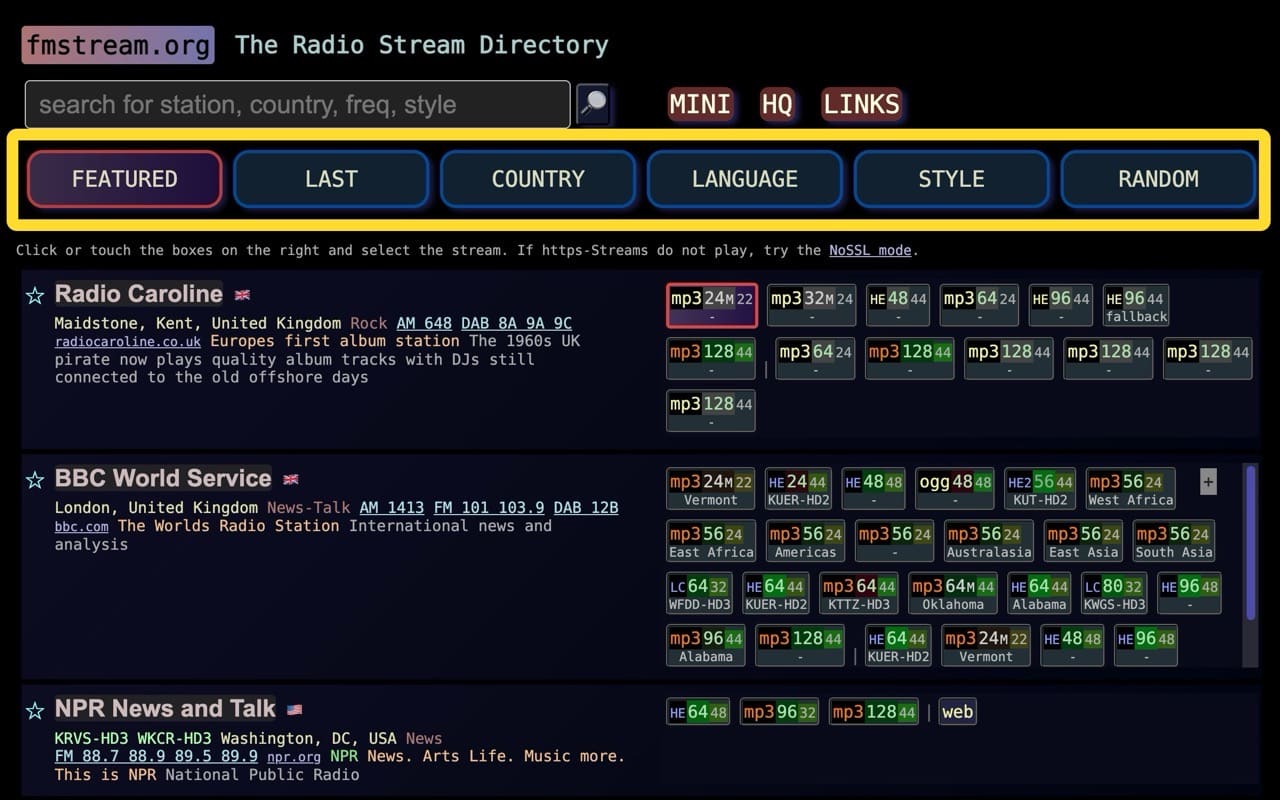Open the LINKS page
The image size is (1280, 800).
click(x=862, y=104)
